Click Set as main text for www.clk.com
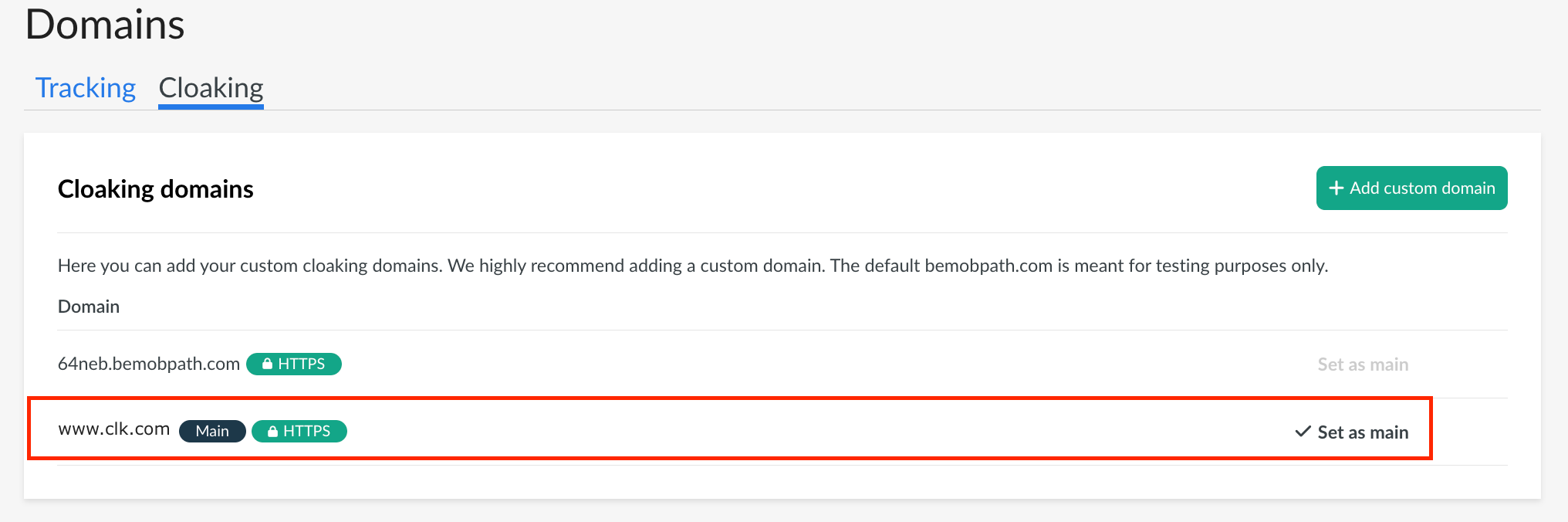Screen dimensions: 1568x522 coord(1363,432)
